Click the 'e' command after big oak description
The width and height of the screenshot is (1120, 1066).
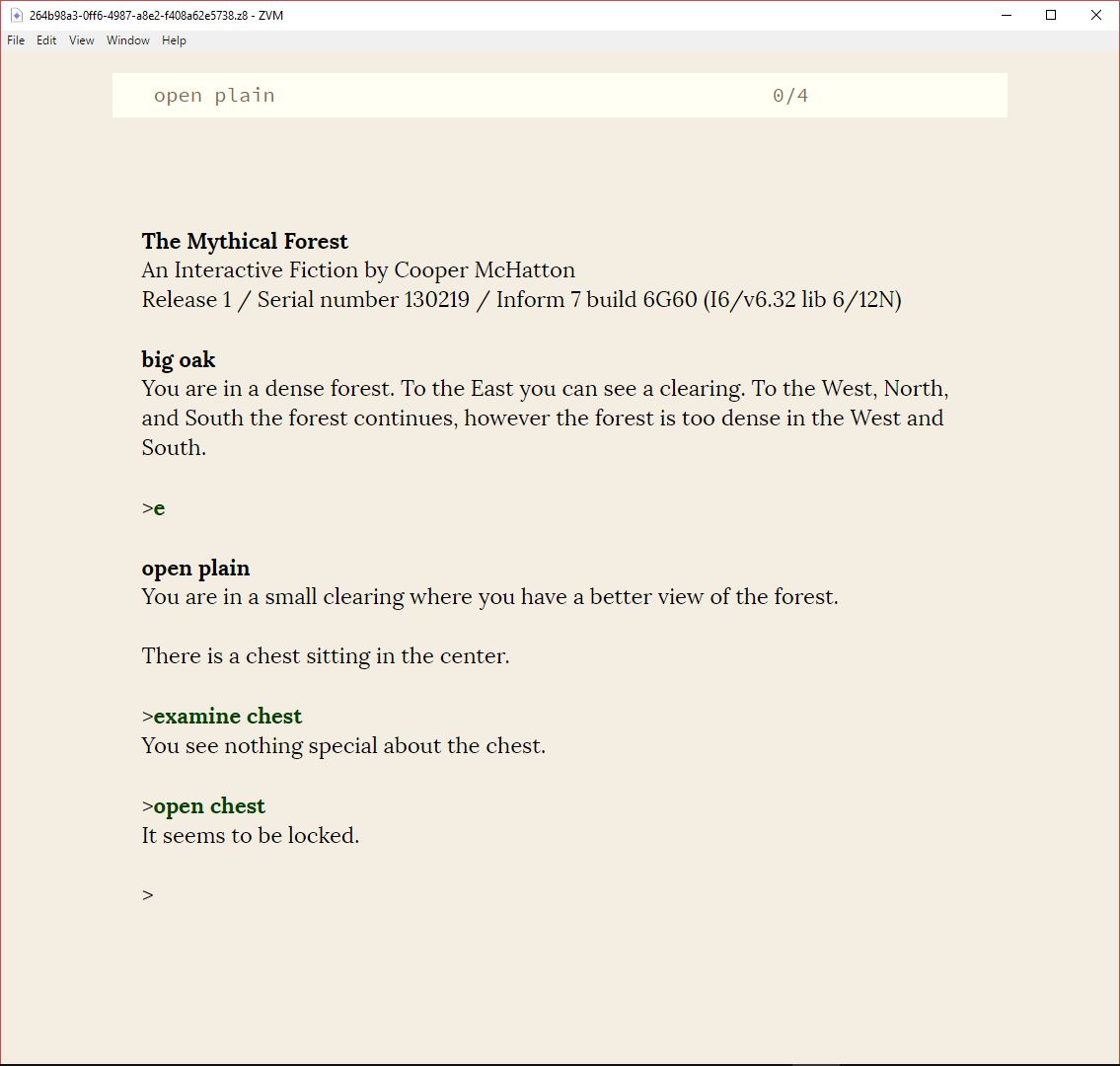click(159, 508)
